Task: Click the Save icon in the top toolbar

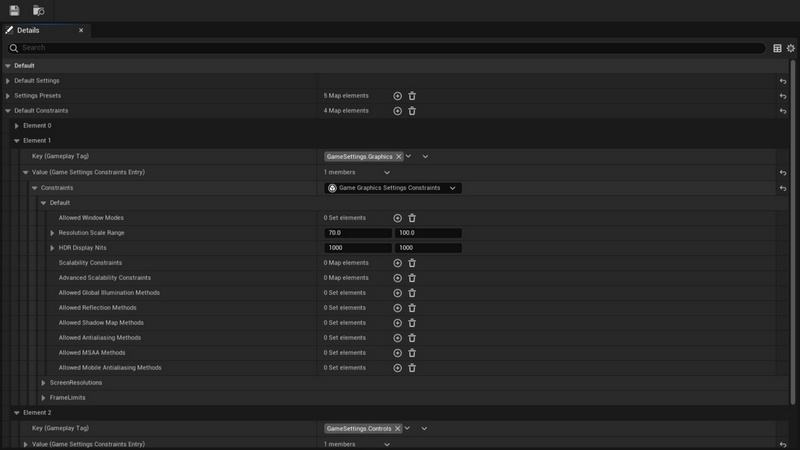Action: (x=14, y=10)
